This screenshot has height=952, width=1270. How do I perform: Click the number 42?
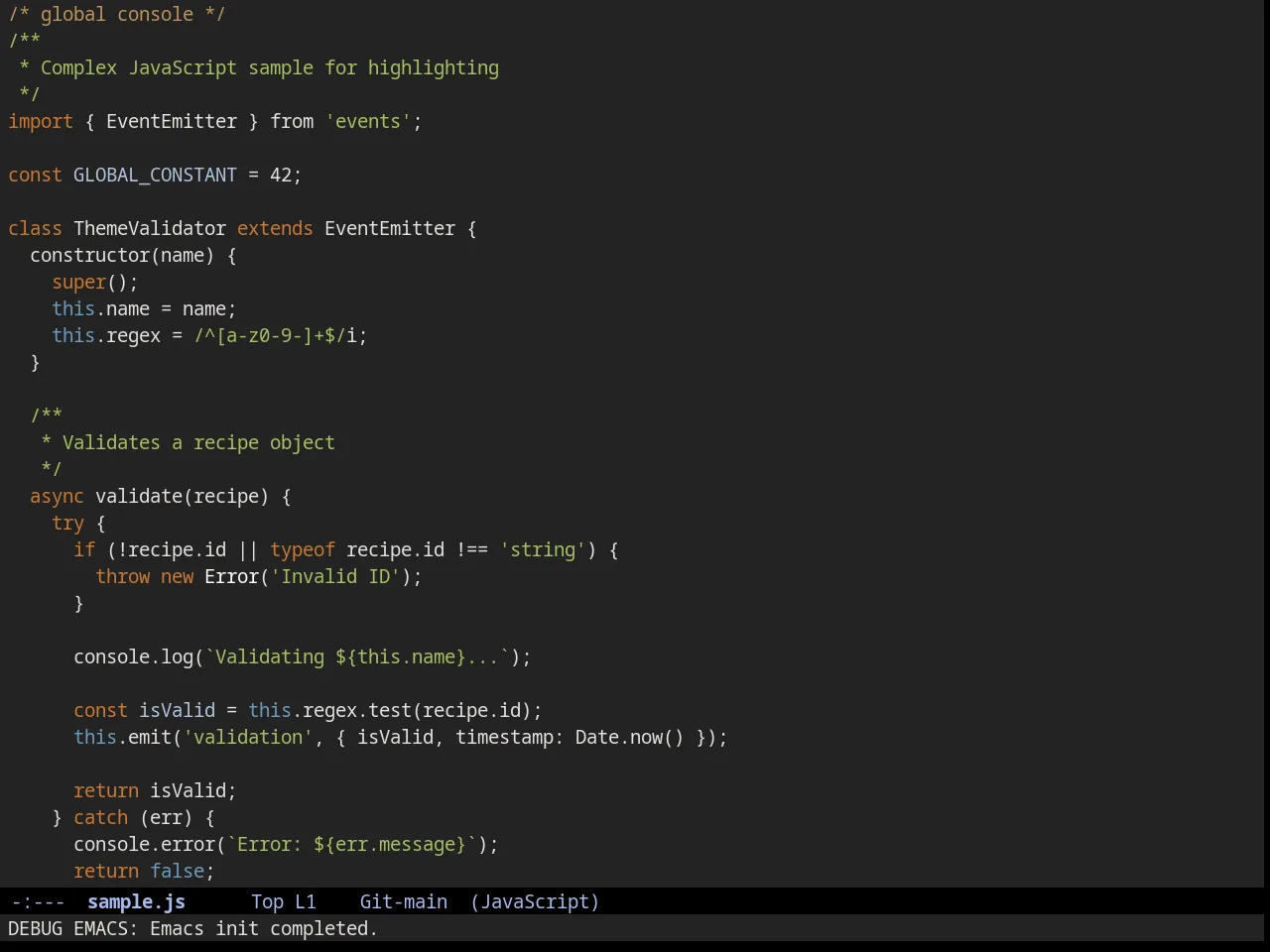click(x=281, y=175)
